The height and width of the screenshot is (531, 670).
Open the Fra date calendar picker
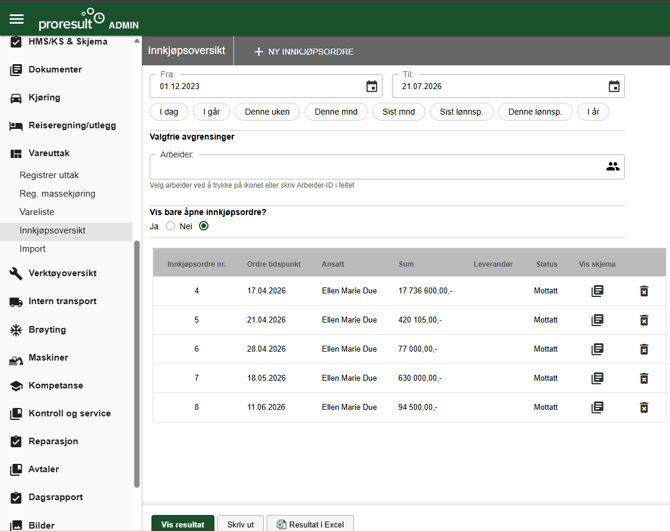pos(372,86)
